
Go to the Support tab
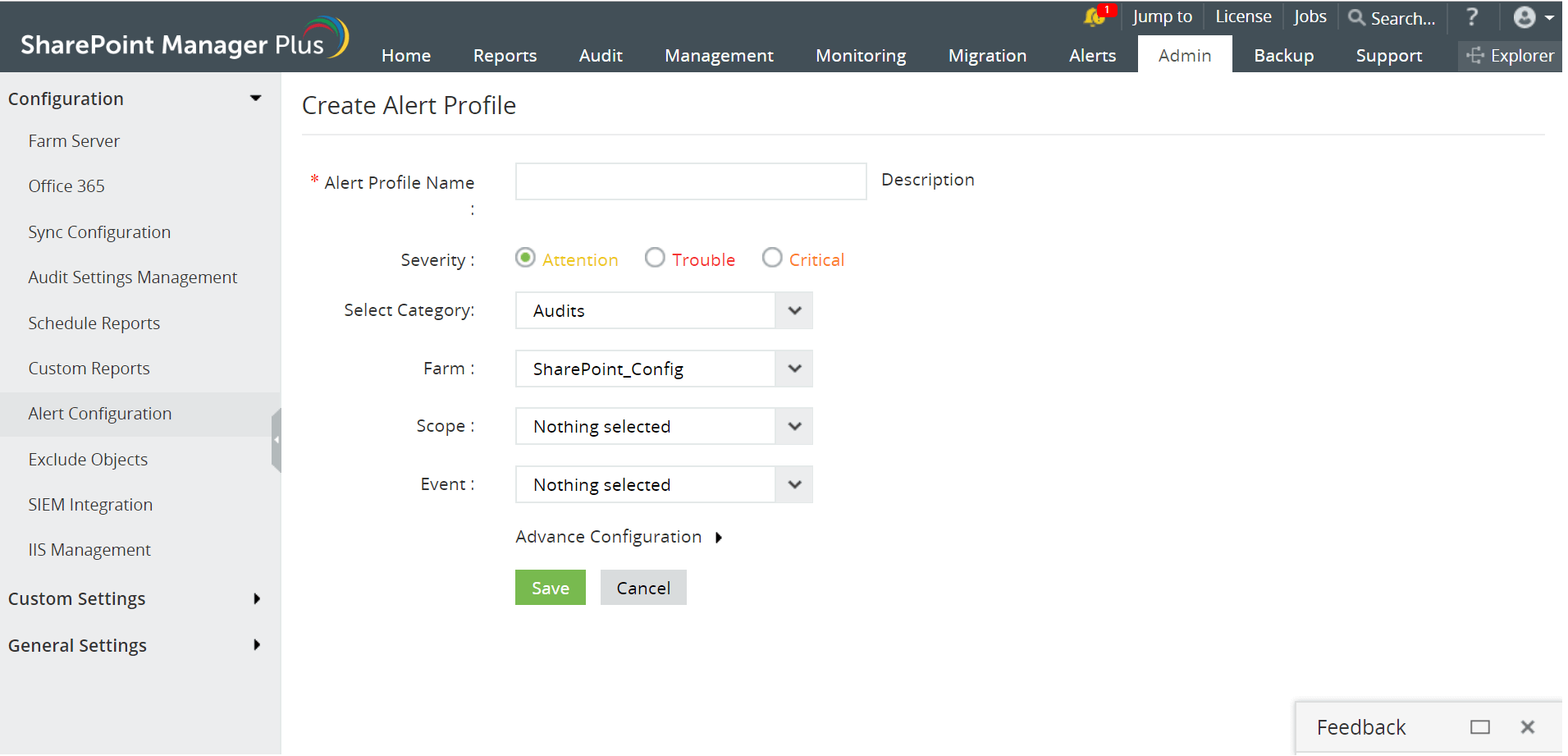point(1388,56)
